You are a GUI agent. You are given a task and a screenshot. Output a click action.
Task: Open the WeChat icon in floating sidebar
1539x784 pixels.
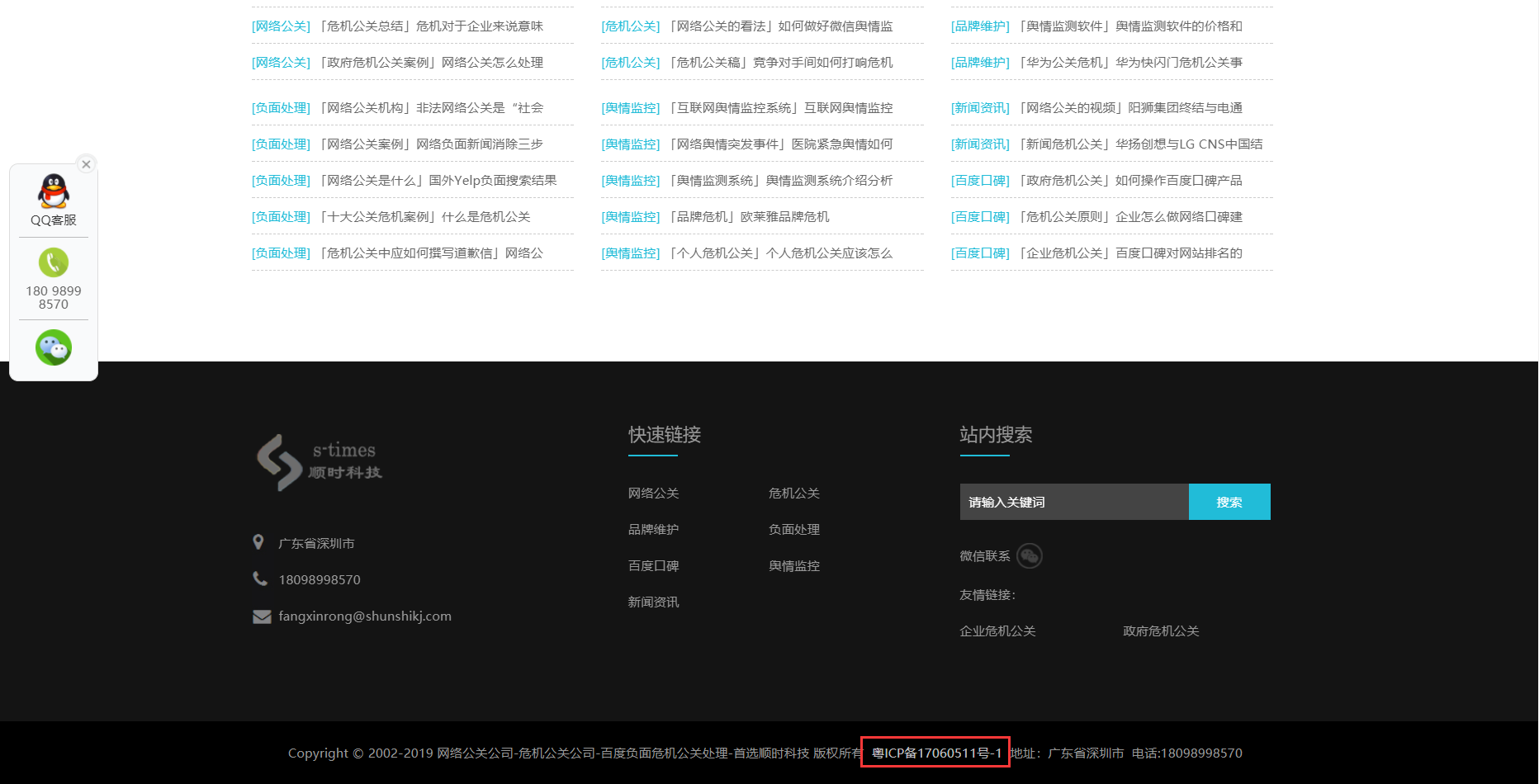point(54,347)
